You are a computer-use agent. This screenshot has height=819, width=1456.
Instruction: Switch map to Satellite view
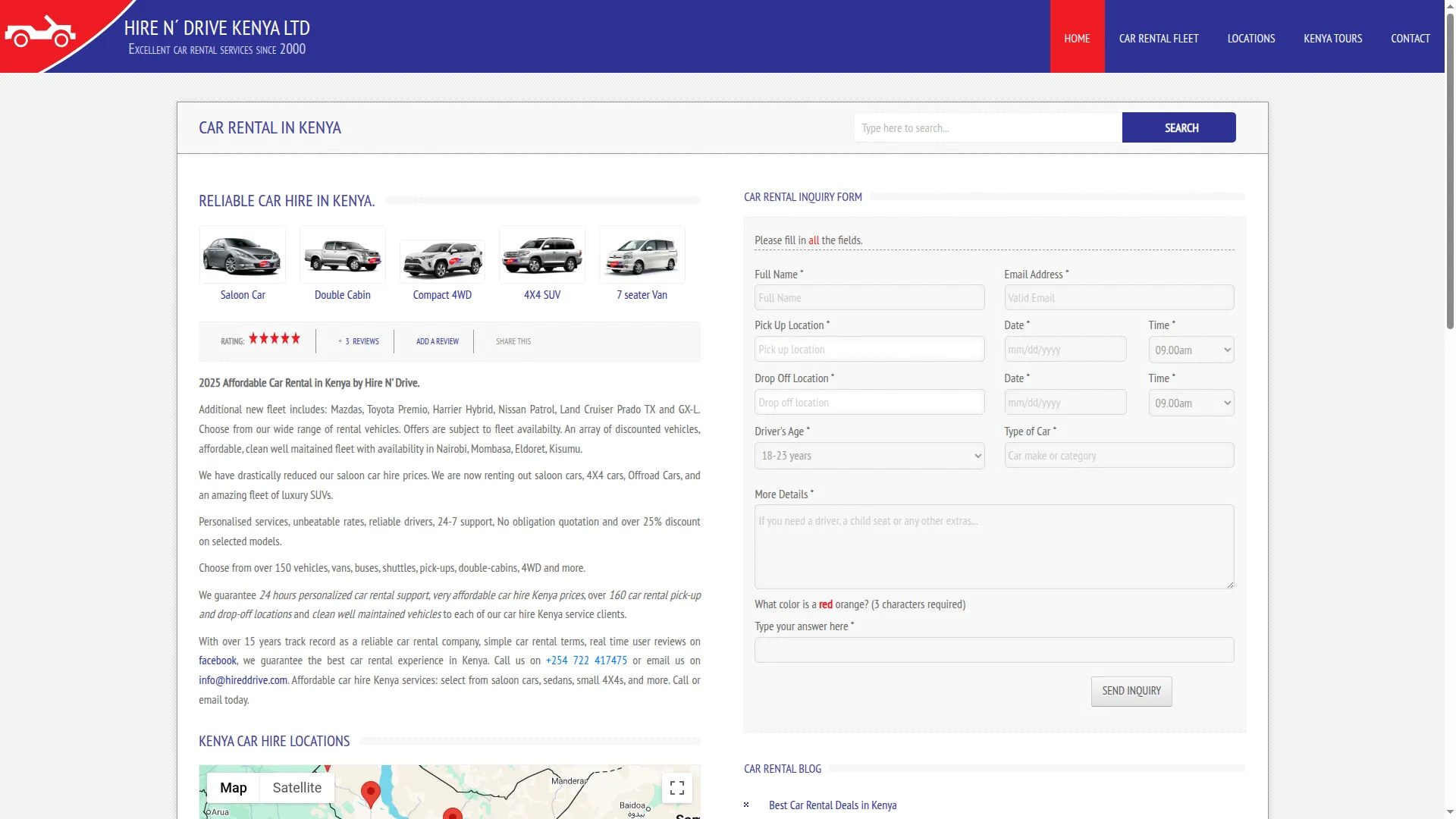pos(297,788)
